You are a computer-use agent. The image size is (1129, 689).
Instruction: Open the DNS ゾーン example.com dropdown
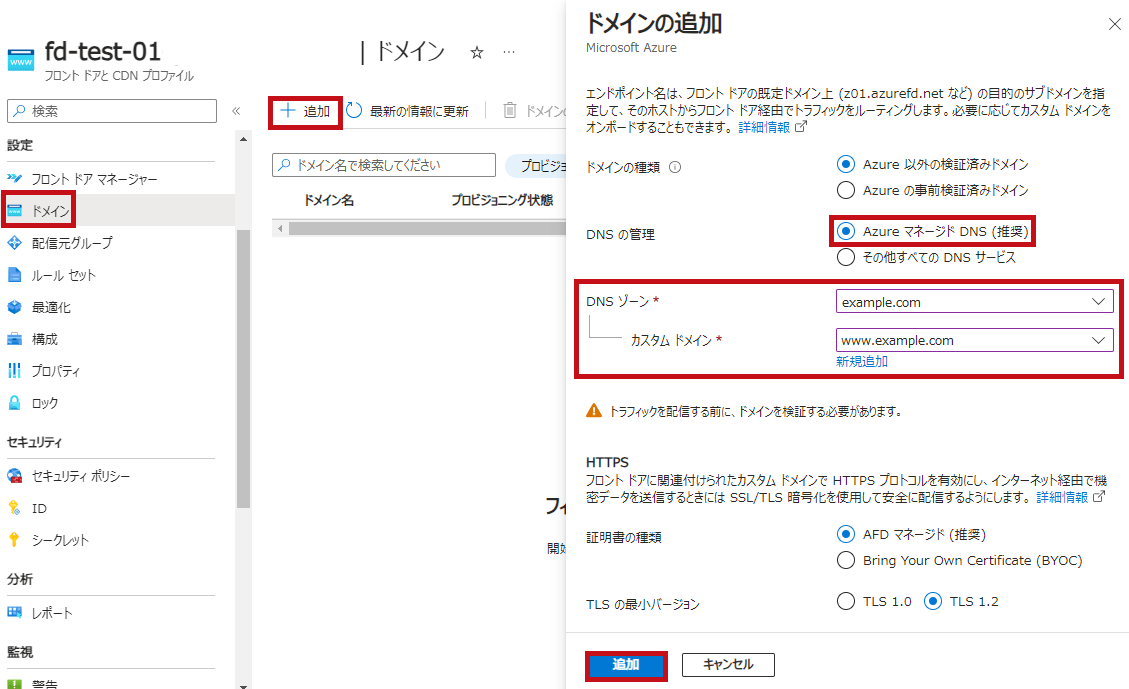point(974,302)
